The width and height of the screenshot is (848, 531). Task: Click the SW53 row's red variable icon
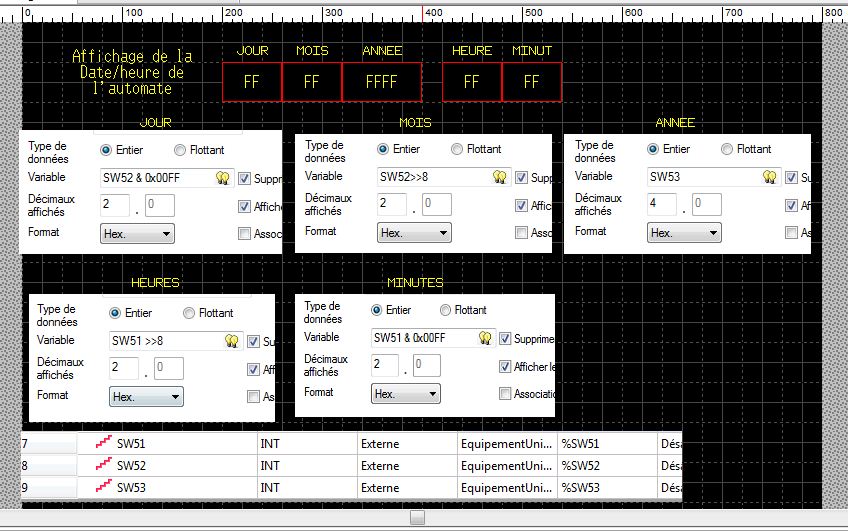[103, 488]
